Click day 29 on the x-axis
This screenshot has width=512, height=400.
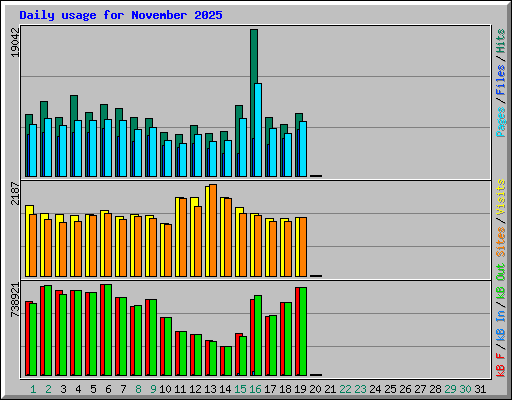[x=450, y=389]
